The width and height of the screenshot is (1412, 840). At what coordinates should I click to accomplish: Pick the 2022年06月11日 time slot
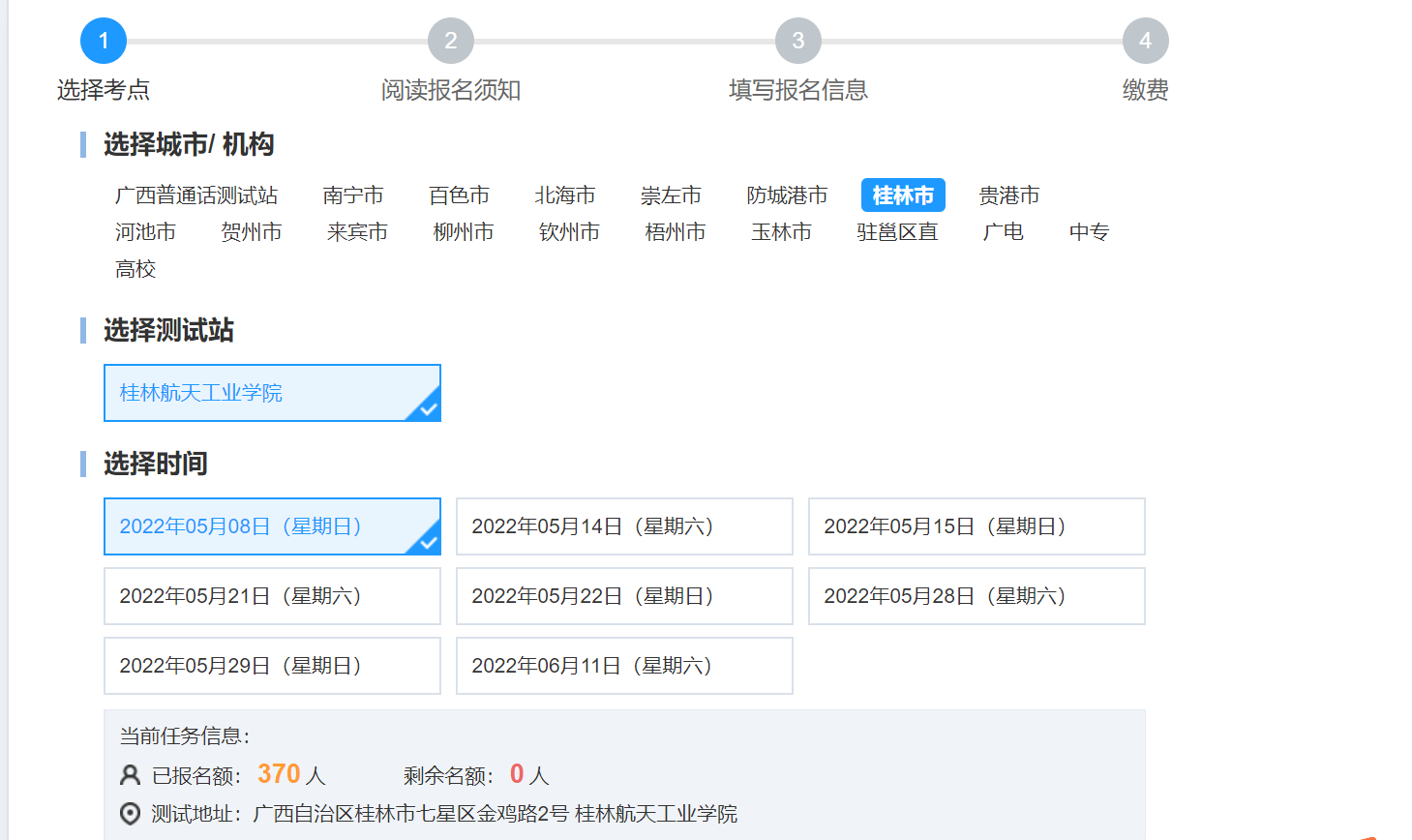[624, 666]
